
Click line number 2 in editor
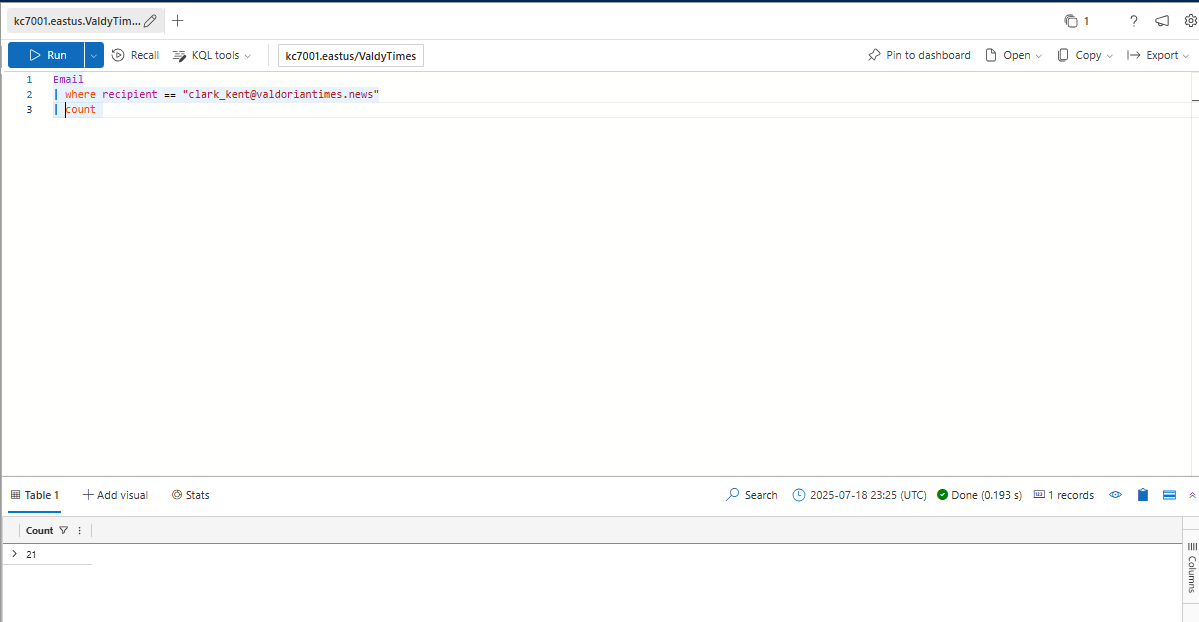pyautogui.click(x=29, y=94)
